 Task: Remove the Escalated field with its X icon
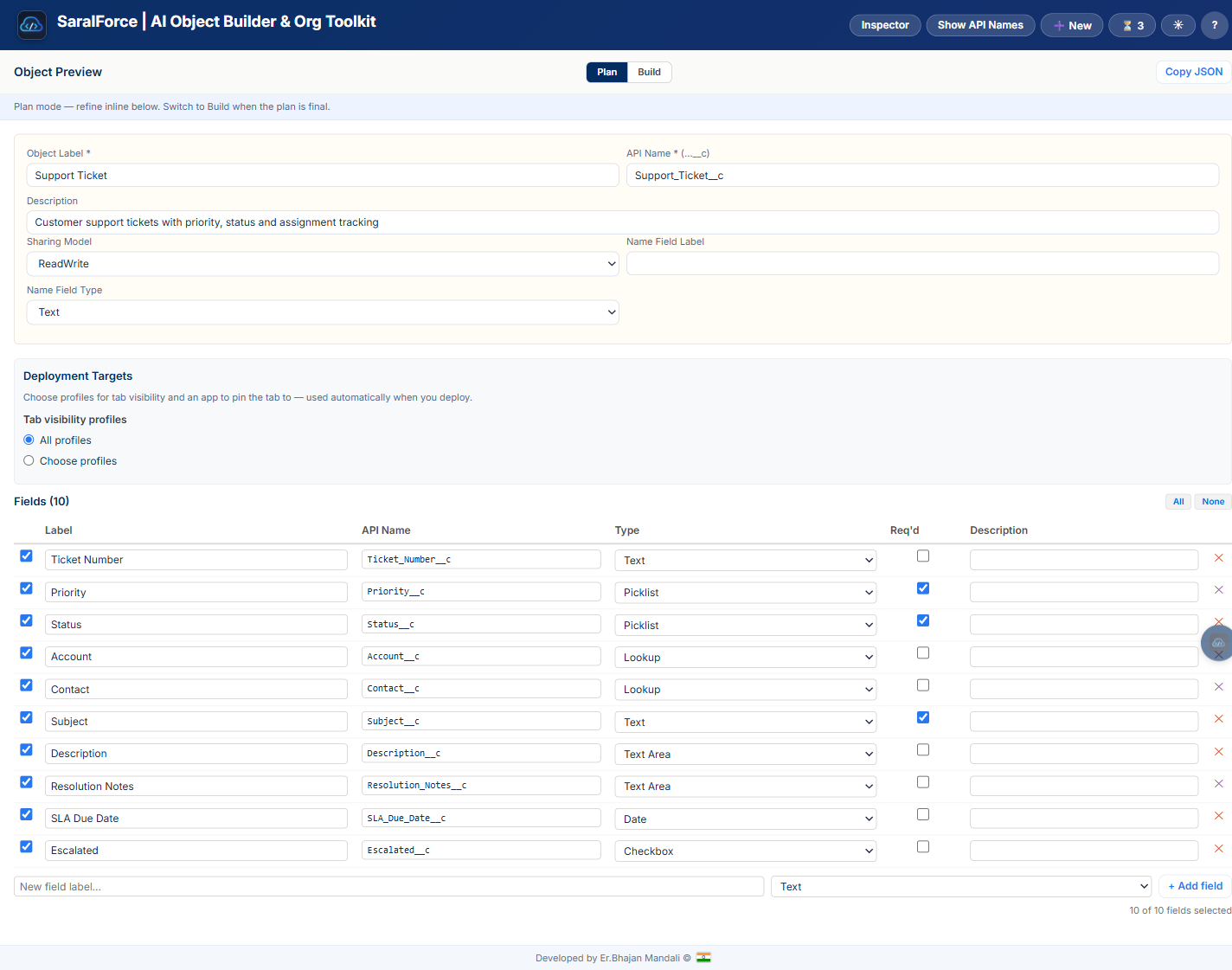coord(1218,849)
